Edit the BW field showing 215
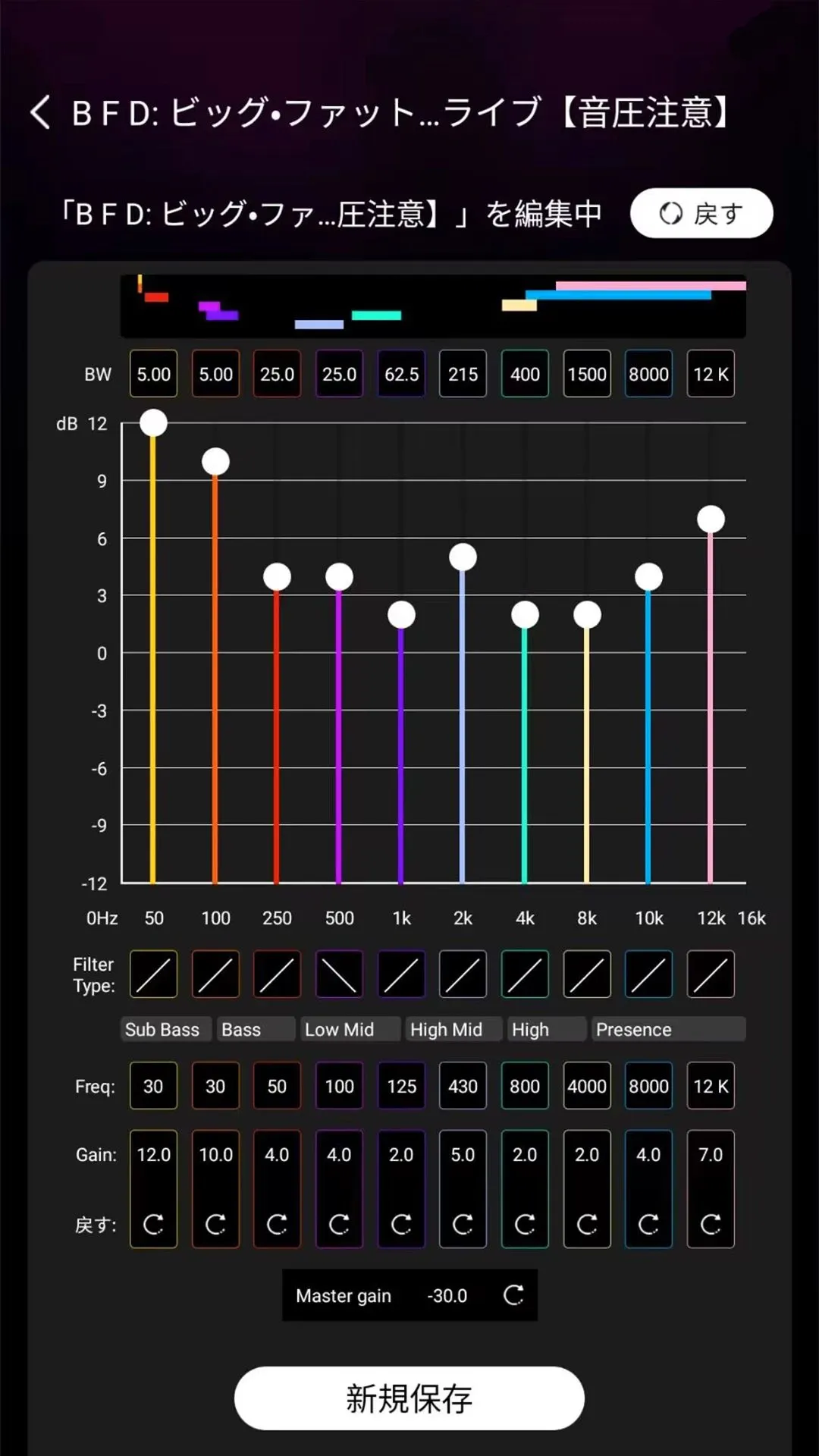Image resolution: width=819 pixels, height=1456 pixels. (x=463, y=373)
